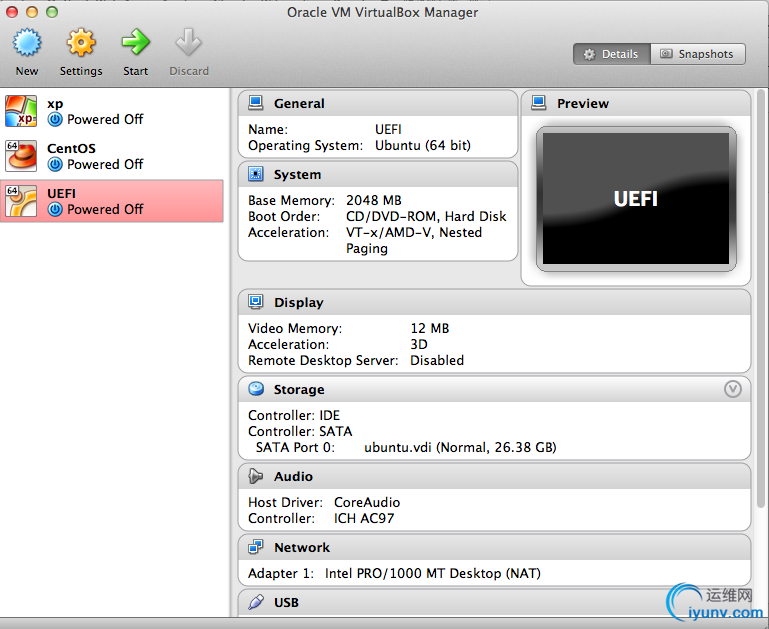Click 'Disabled' remote desktop value
Image resolution: width=769 pixels, height=629 pixels.
pos(437,360)
